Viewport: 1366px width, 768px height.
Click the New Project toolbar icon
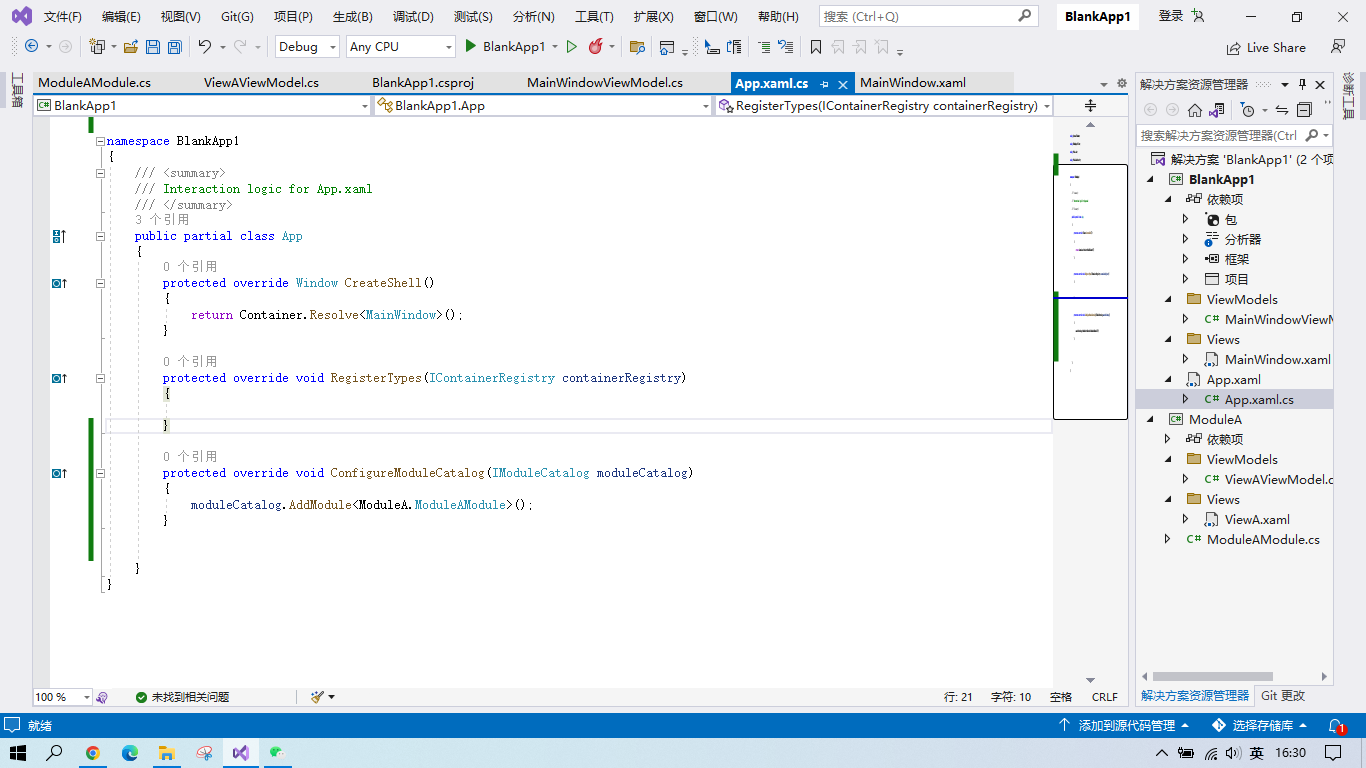[x=97, y=47]
